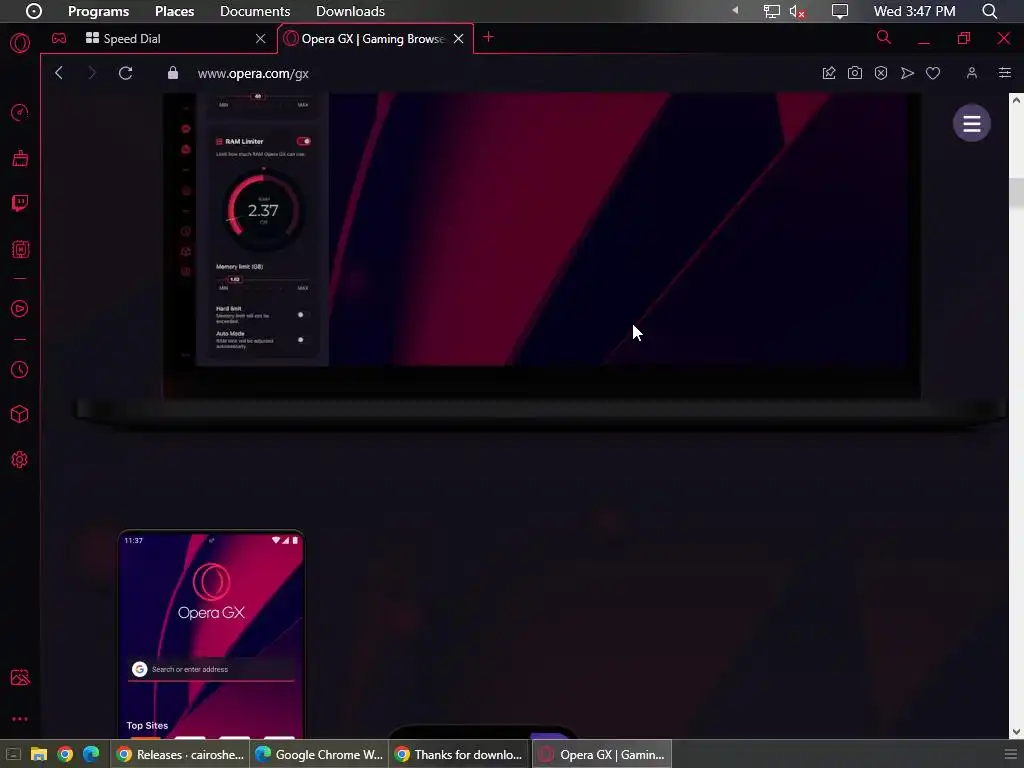
Task: Close the Opera GX Gaming Browser tab
Action: click(x=458, y=39)
